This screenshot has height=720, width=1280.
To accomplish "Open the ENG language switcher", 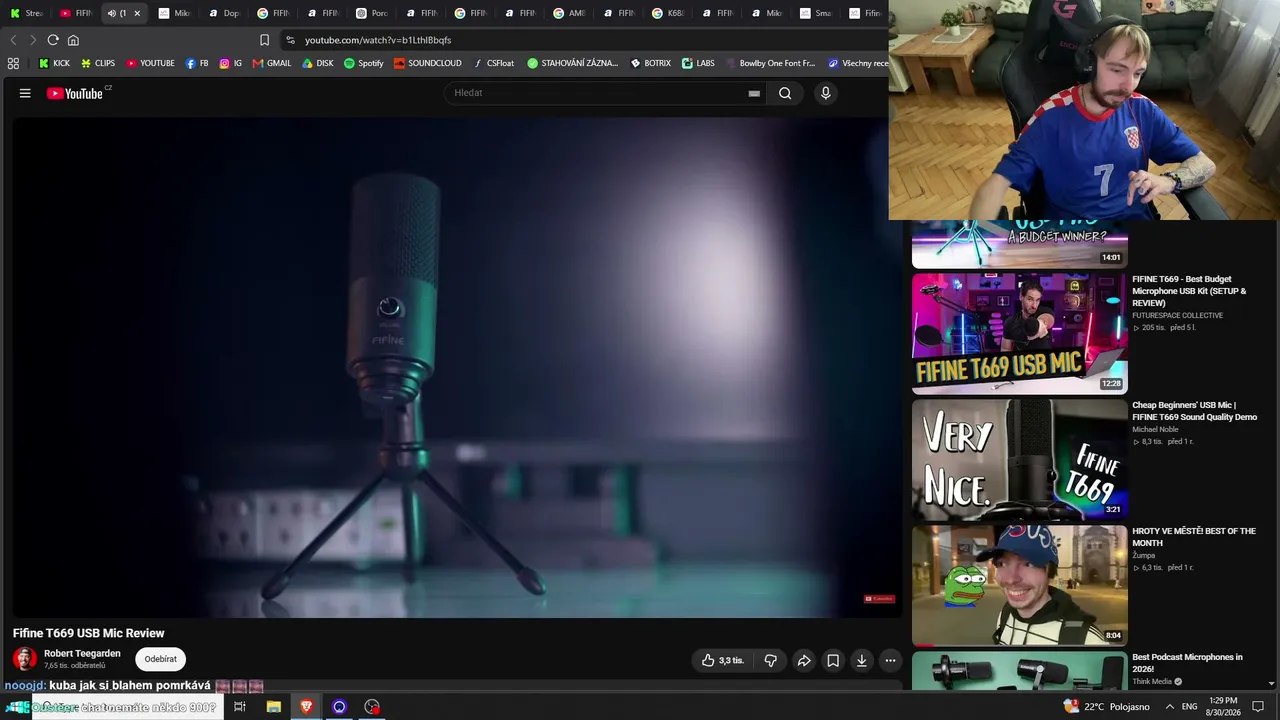I will click(1189, 707).
